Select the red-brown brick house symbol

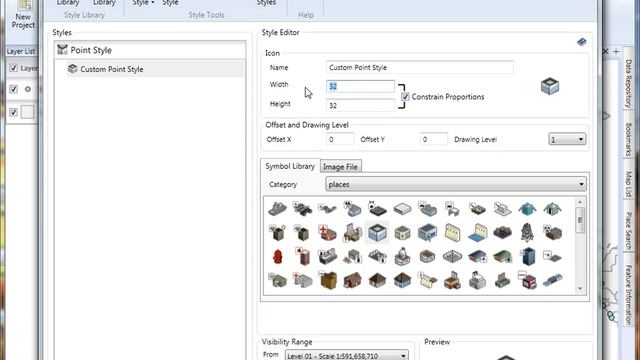[352, 280]
